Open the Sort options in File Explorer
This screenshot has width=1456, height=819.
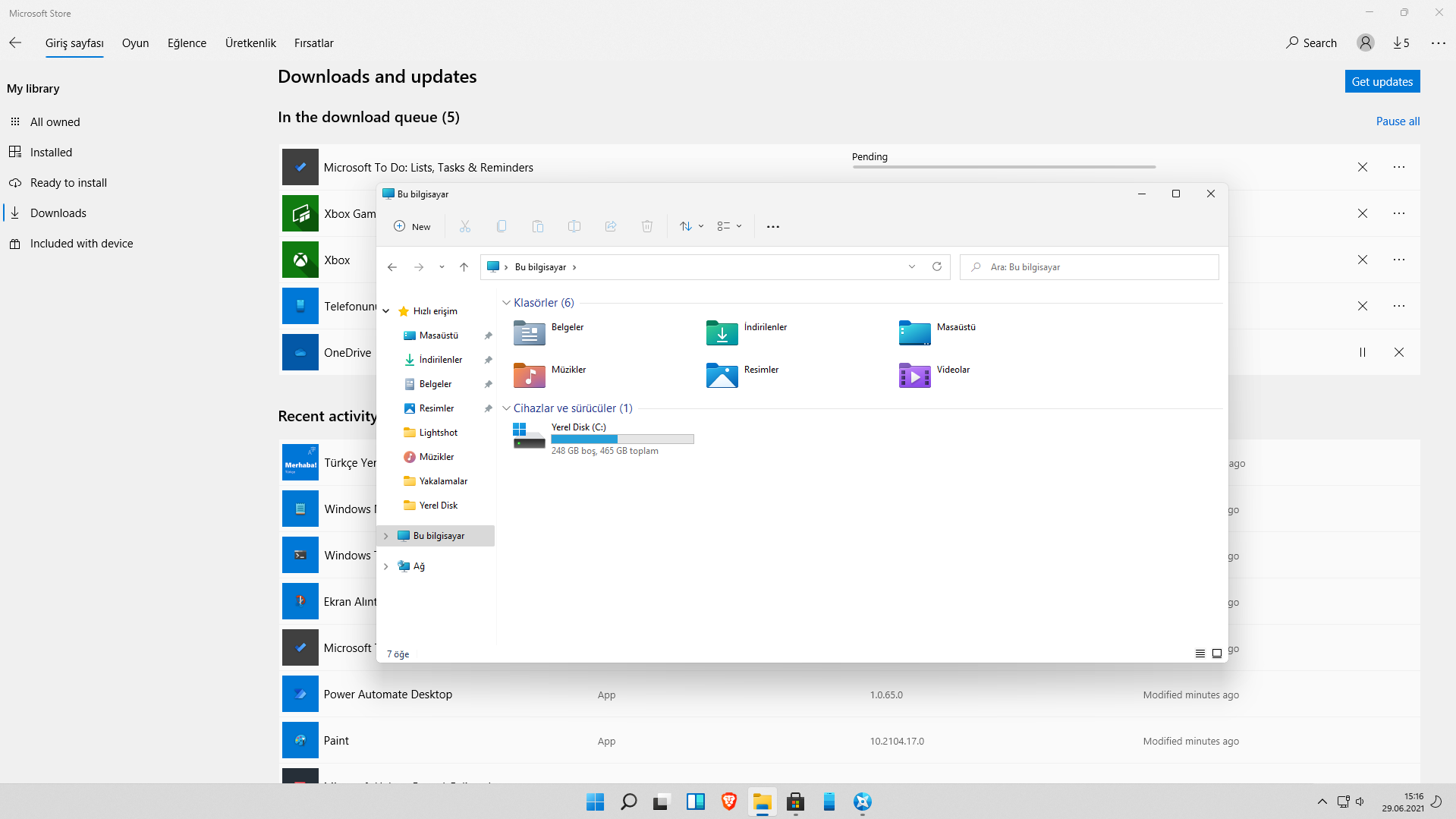pyautogui.click(x=691, y=226)
